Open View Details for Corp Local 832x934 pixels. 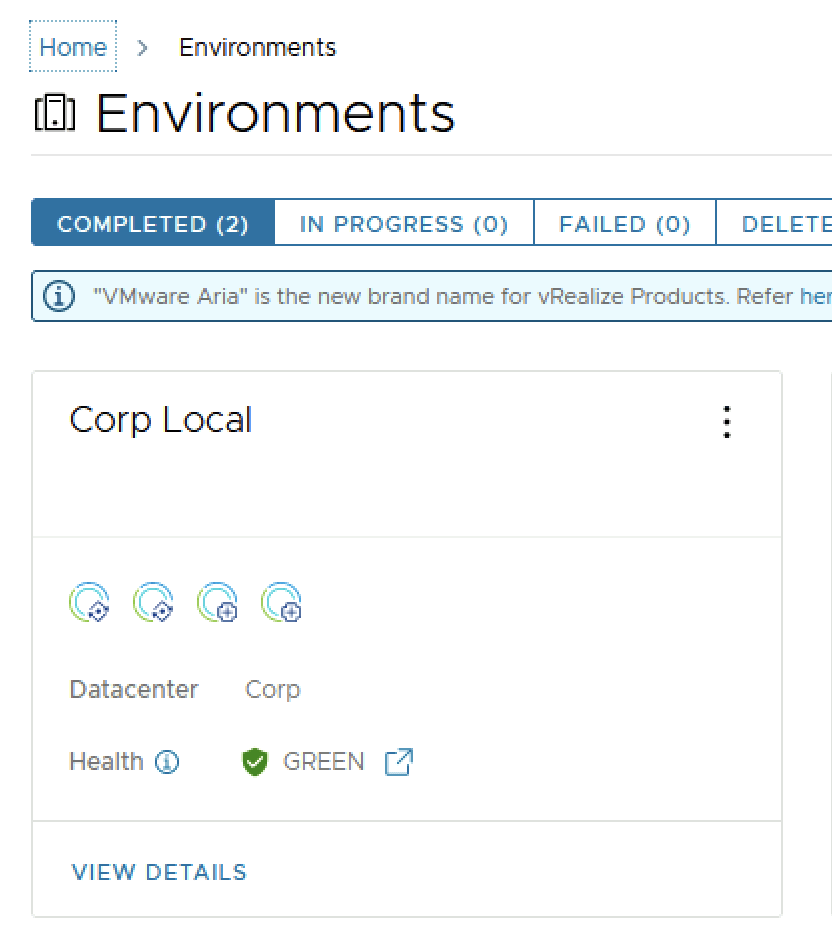[158, 872]
